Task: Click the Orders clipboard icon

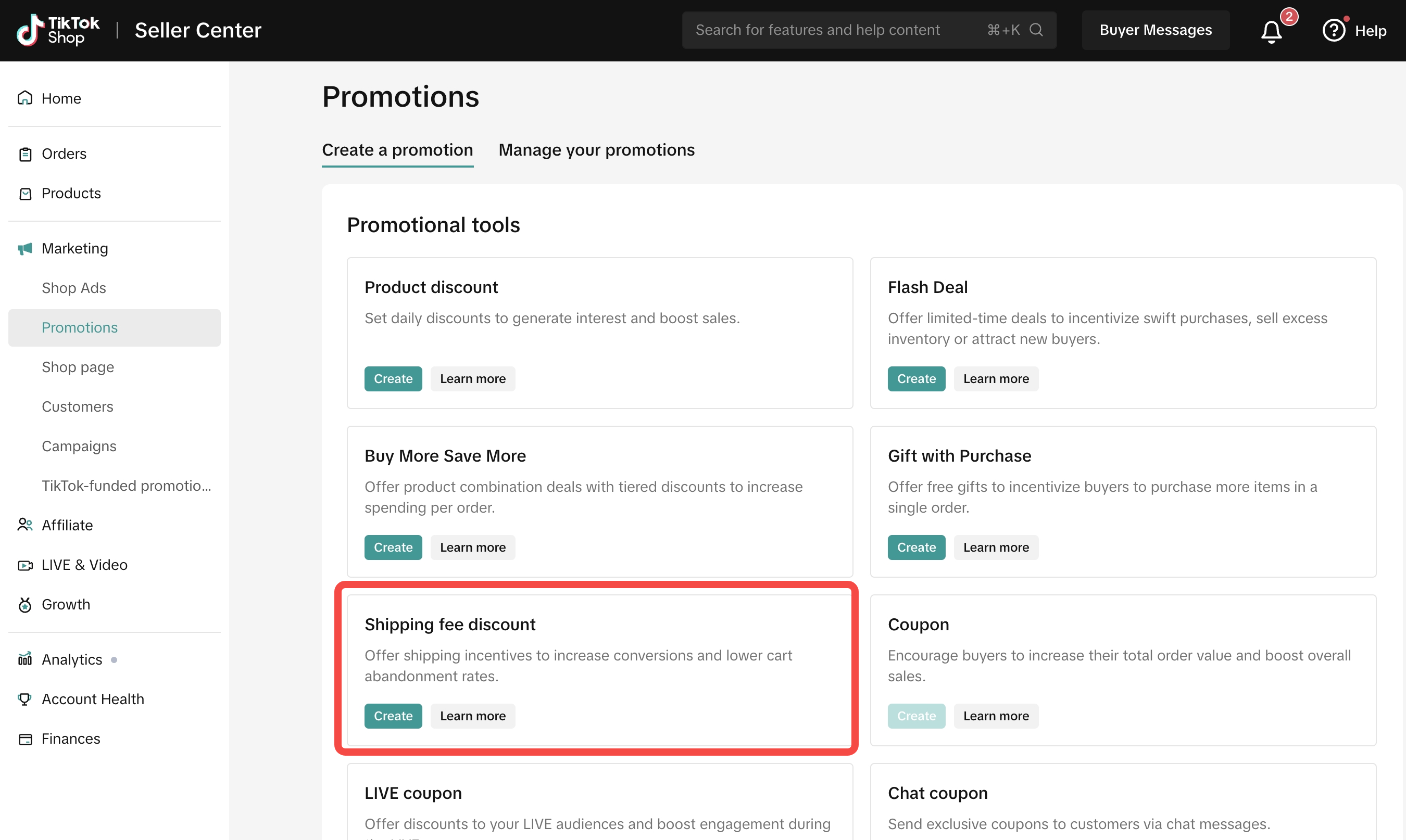Action: pyautogui.click(x=25, y=154)
